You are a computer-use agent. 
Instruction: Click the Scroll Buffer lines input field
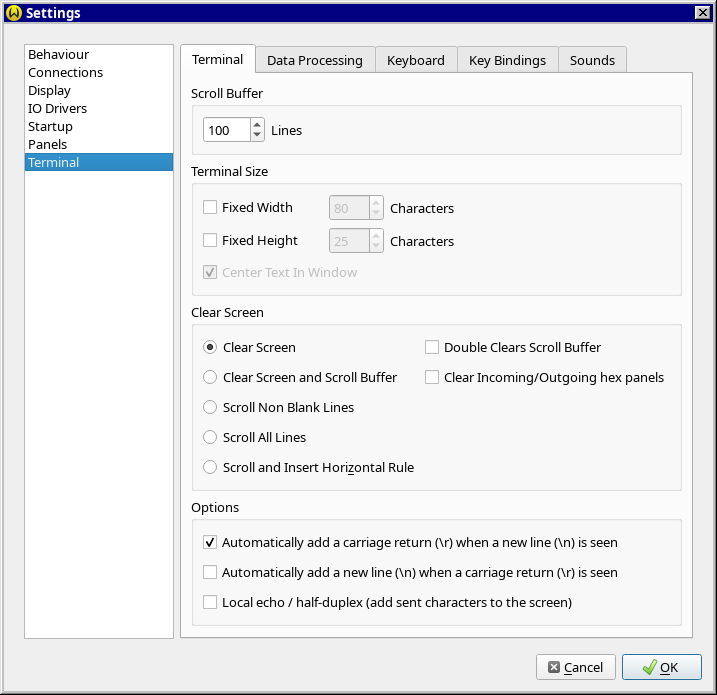[226, 131]
